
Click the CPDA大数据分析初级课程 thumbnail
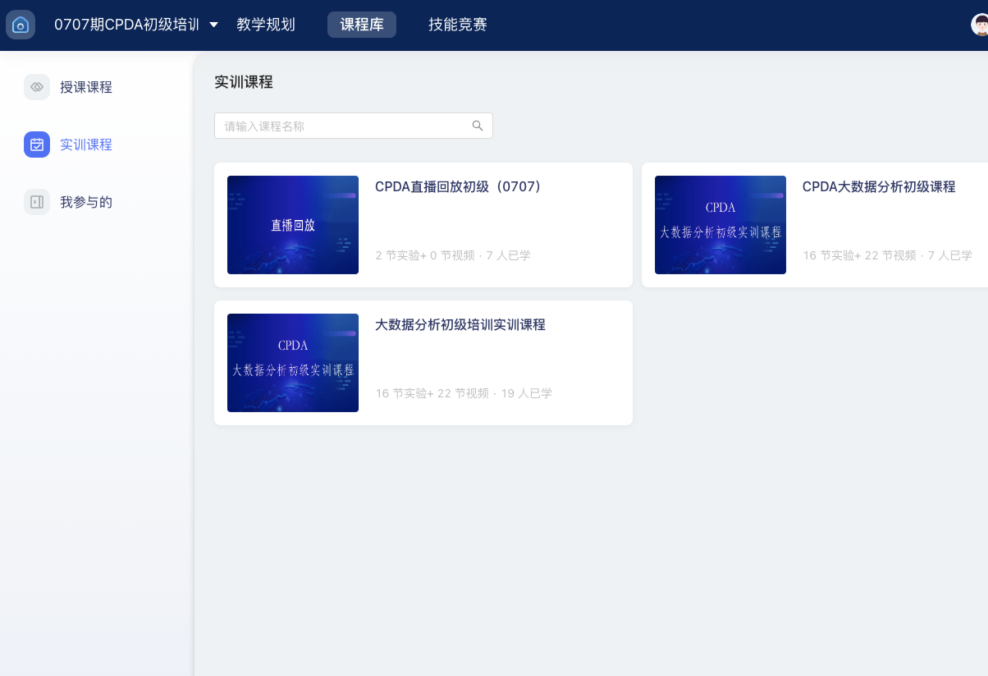pos(720,225)
